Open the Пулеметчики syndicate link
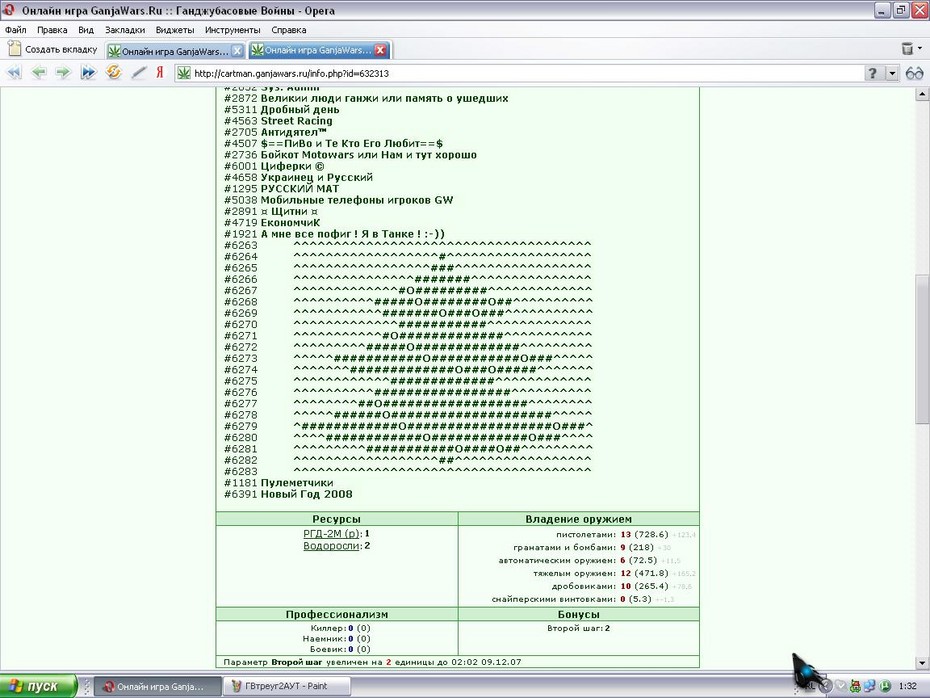Screen dimensions: 930x698 297,483
